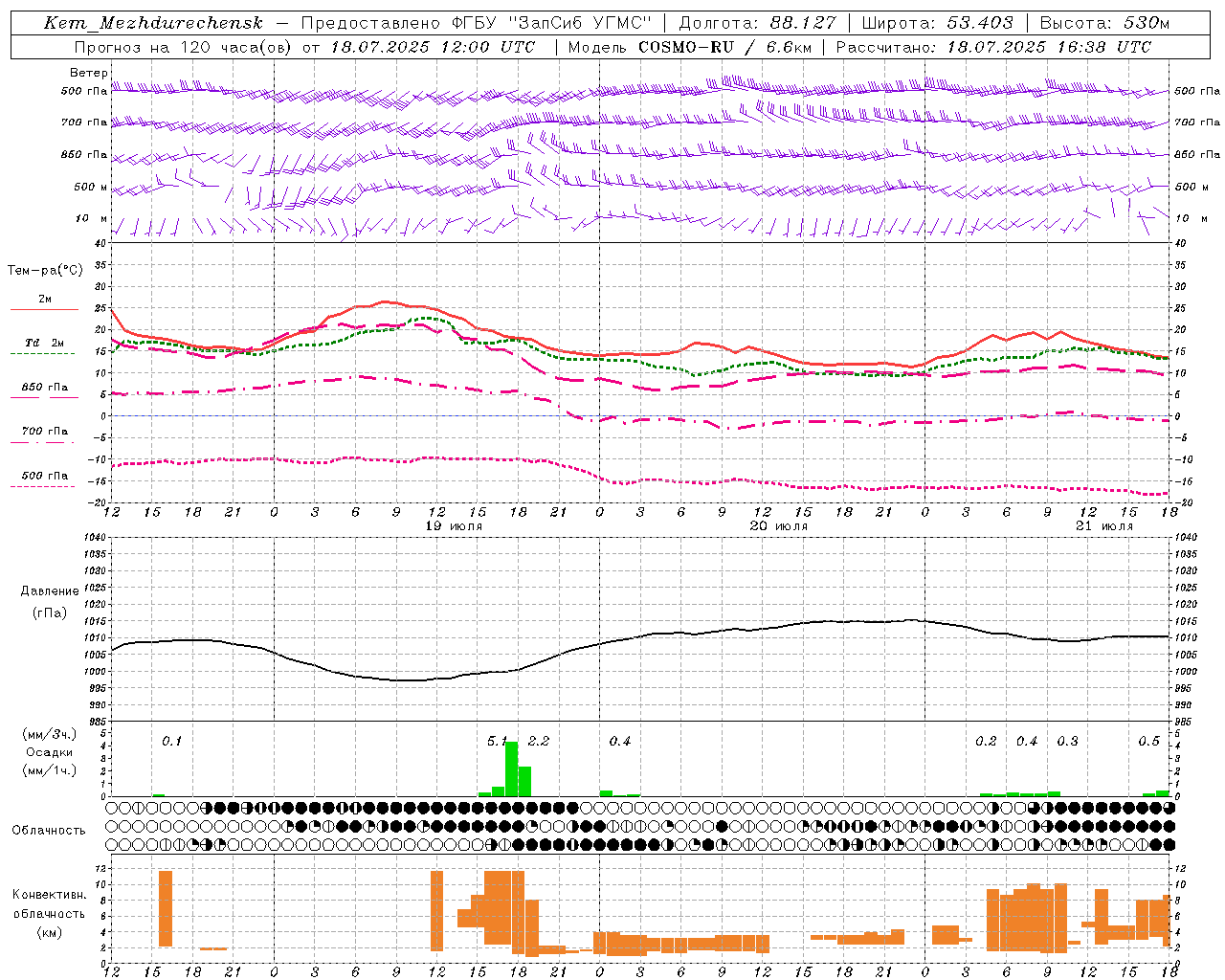
Task: Click the '2.2' three-hour precipitation value
Action: click(539, 741)
